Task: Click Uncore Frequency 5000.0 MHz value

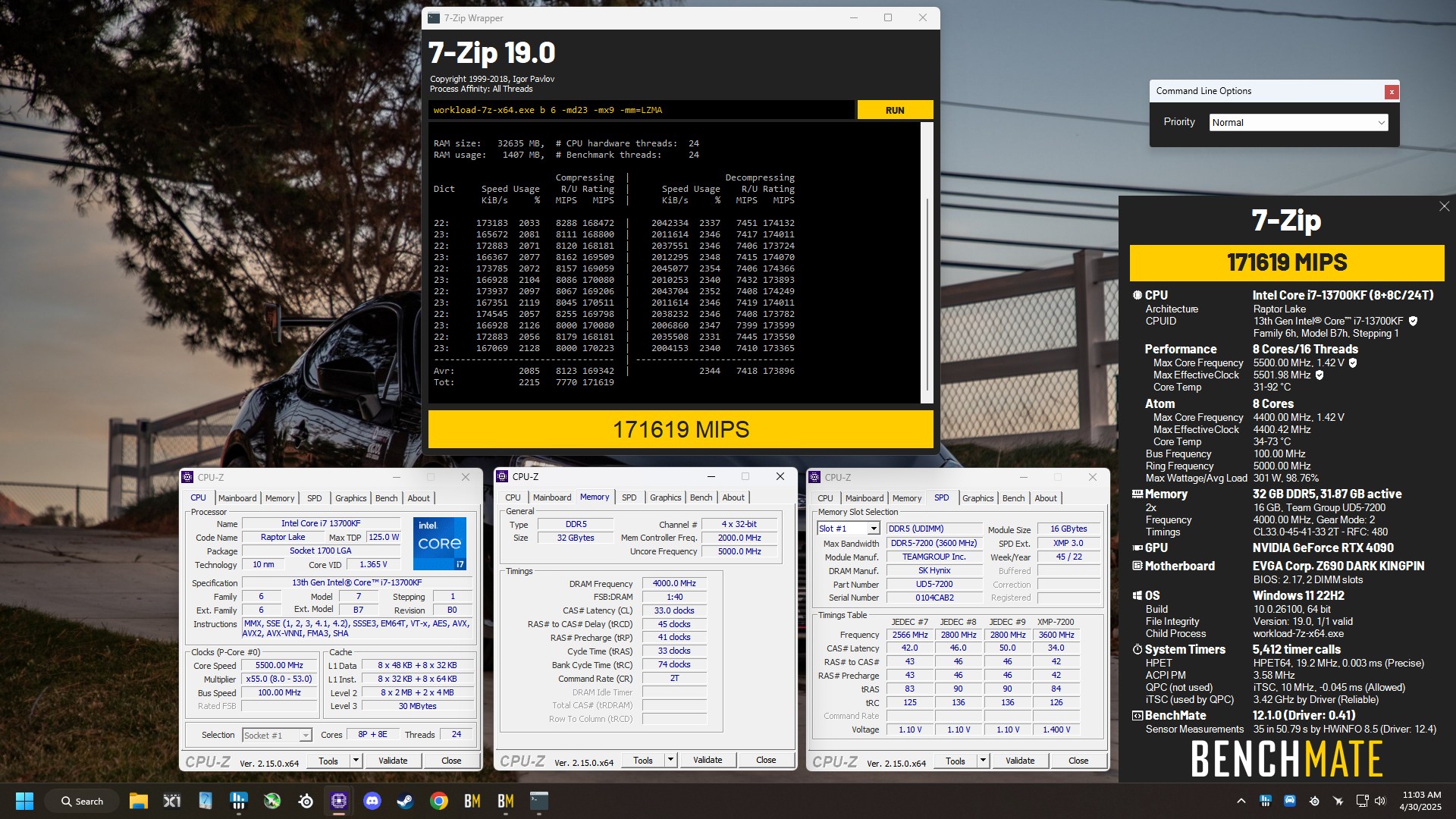Action: (x=739, y=551)
